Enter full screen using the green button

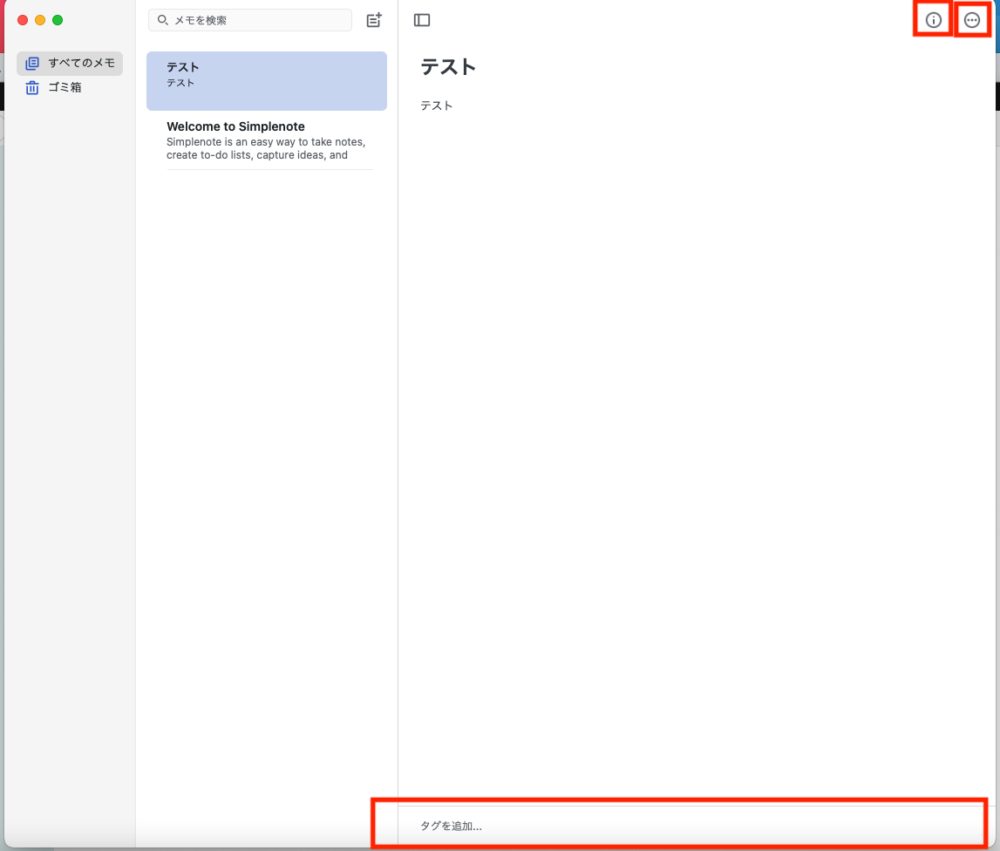(x=58, y=20)
